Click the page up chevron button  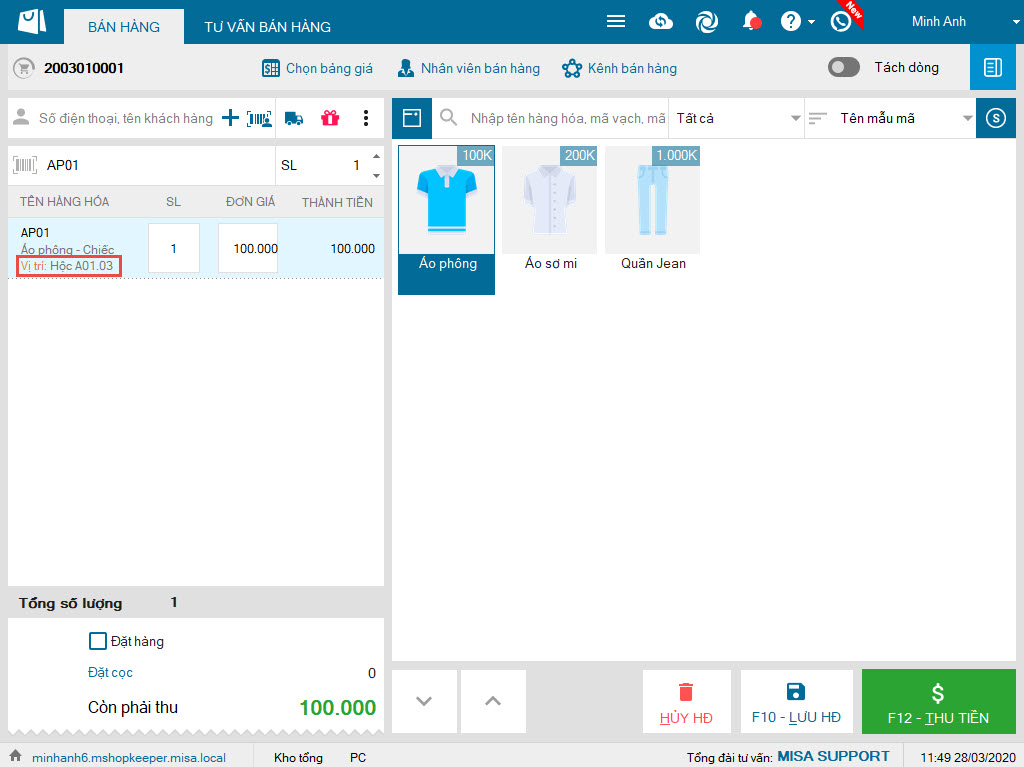[493, 701]
